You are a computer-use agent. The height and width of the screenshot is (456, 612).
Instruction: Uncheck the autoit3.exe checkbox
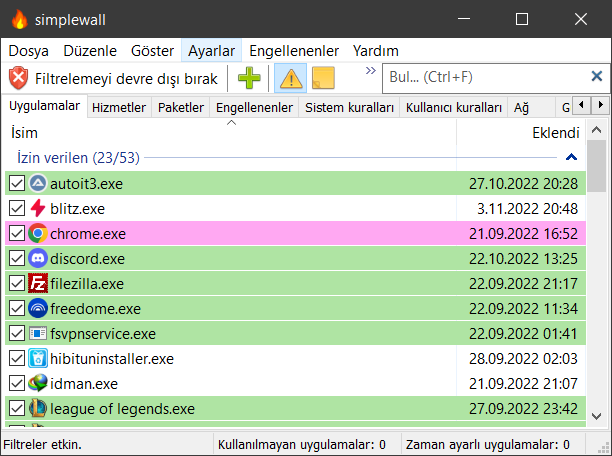(16, 183)
